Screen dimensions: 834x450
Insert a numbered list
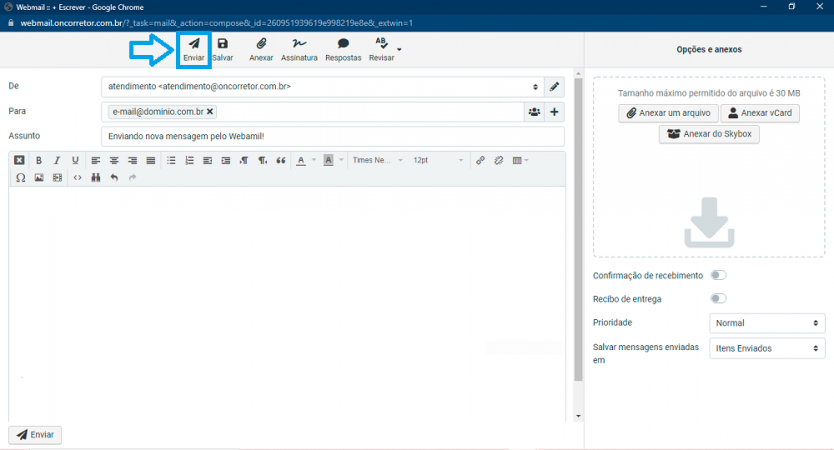[x=189, y=160]
